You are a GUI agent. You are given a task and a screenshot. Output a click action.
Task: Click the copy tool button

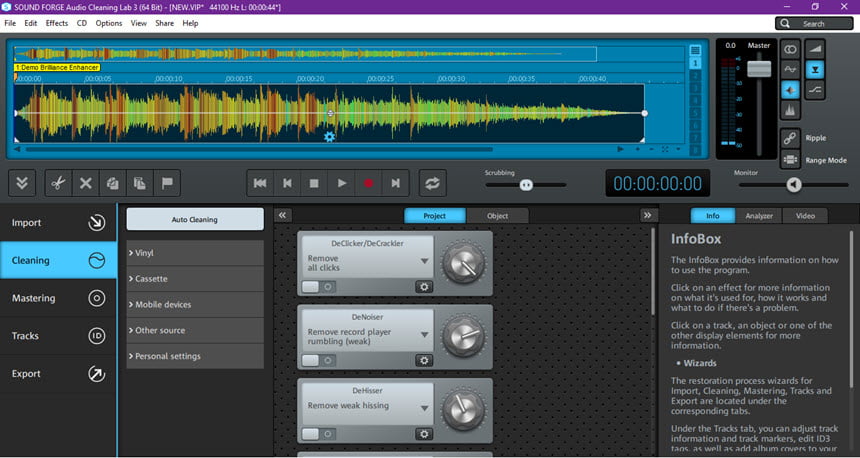tap(112, 183)
